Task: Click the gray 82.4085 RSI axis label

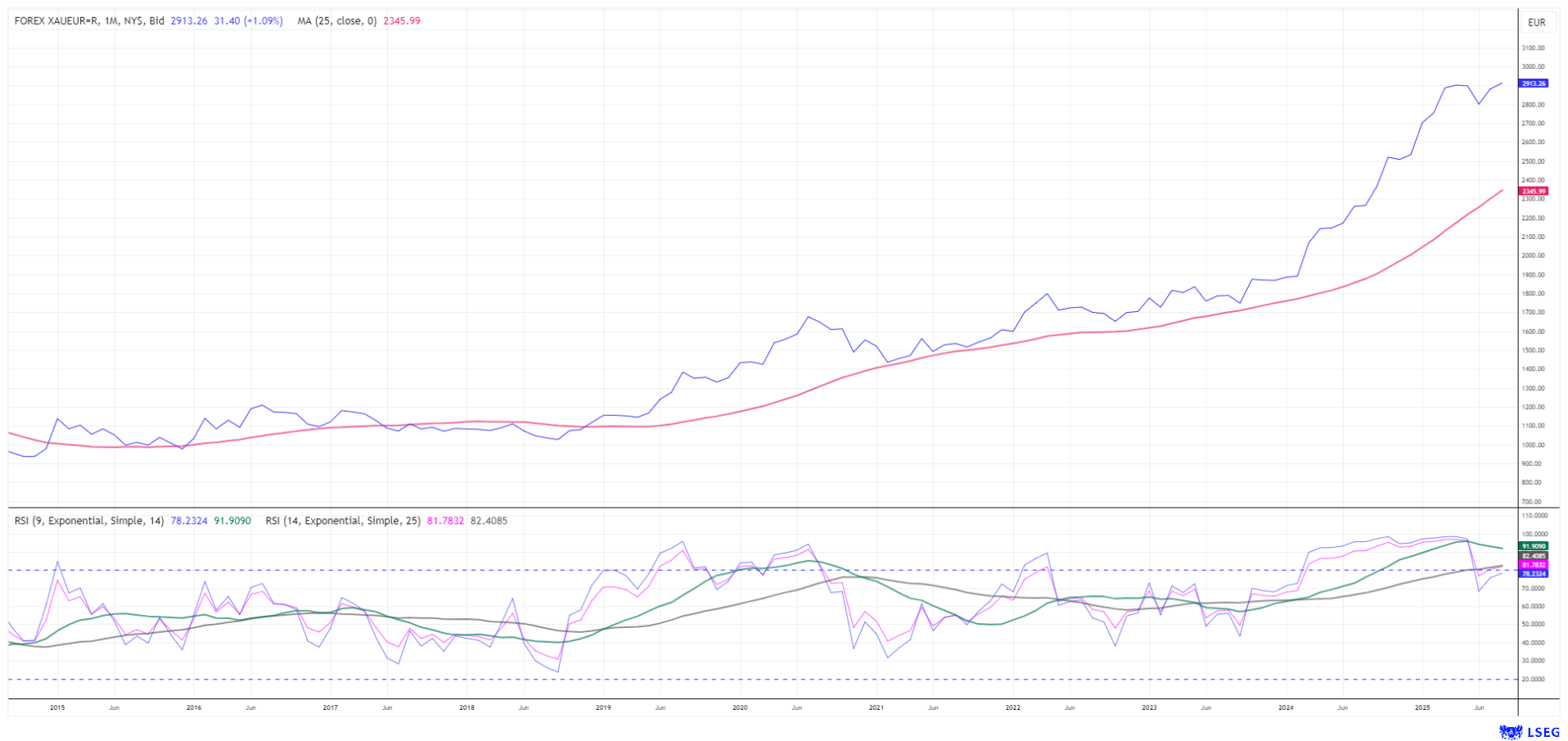Action: point(1533,556)
